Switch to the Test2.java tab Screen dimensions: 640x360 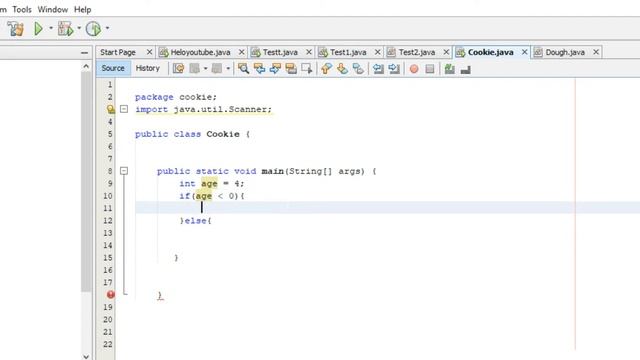tap(417, 52)
